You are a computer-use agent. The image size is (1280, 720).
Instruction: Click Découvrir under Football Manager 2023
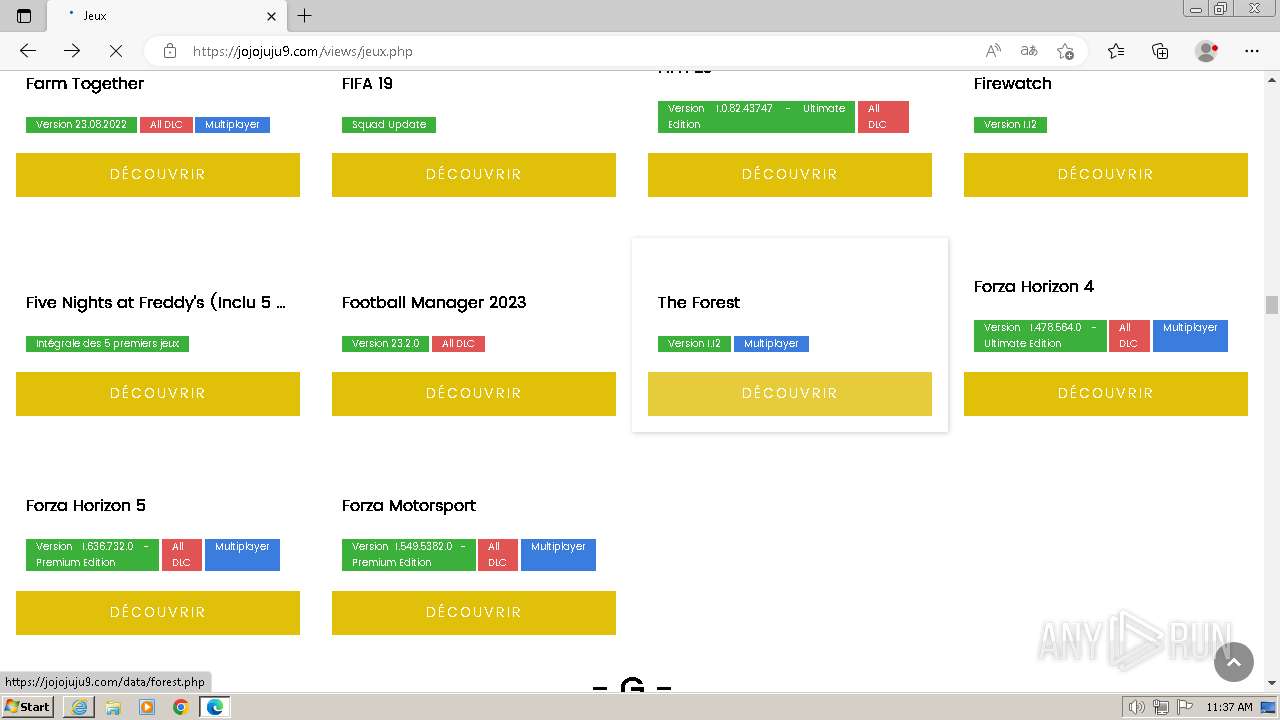pos(474,394)
